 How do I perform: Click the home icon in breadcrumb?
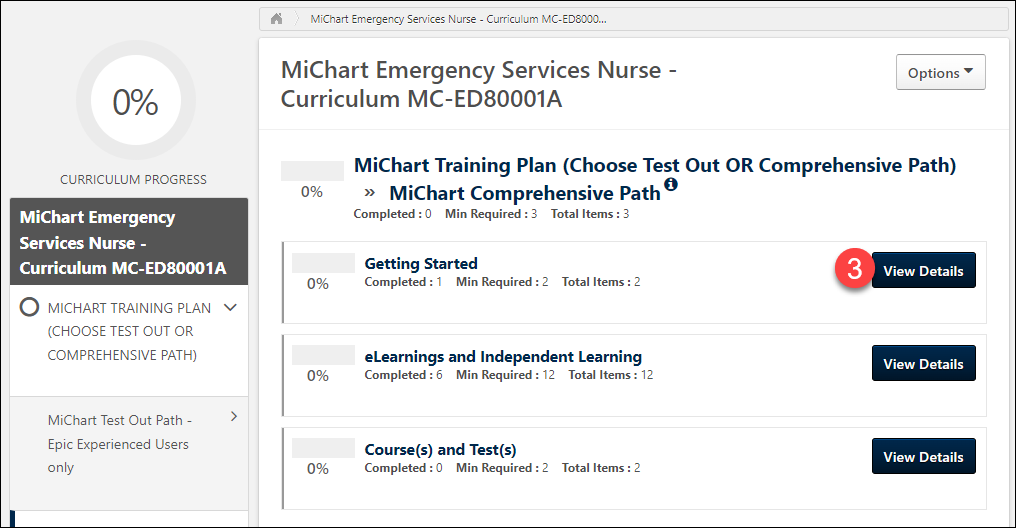coord(277,19)
